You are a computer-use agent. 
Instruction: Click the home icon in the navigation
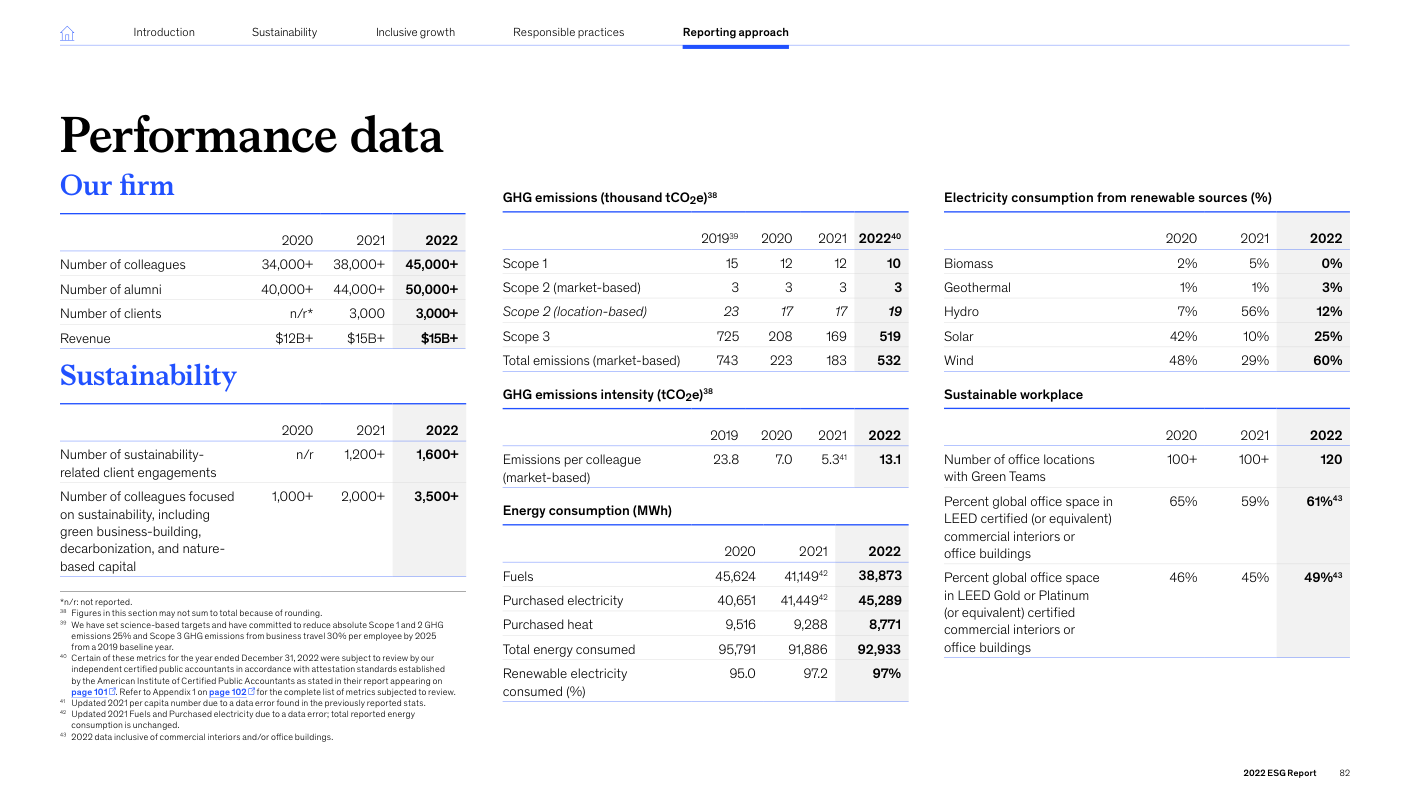[67, 33]
